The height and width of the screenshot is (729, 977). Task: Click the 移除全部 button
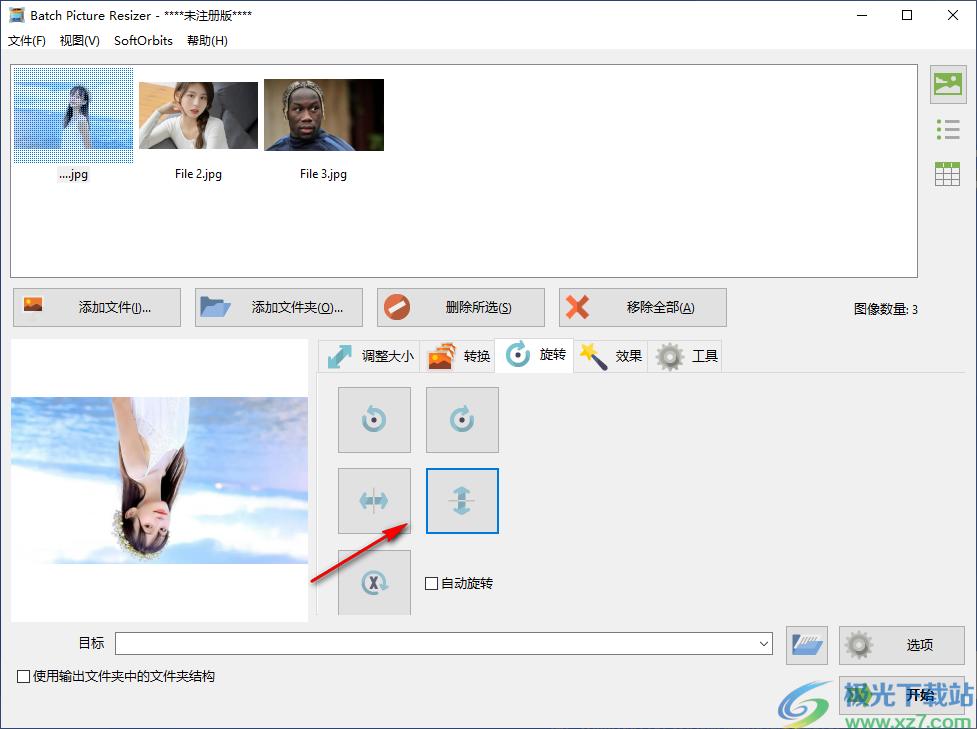[643, 308]
